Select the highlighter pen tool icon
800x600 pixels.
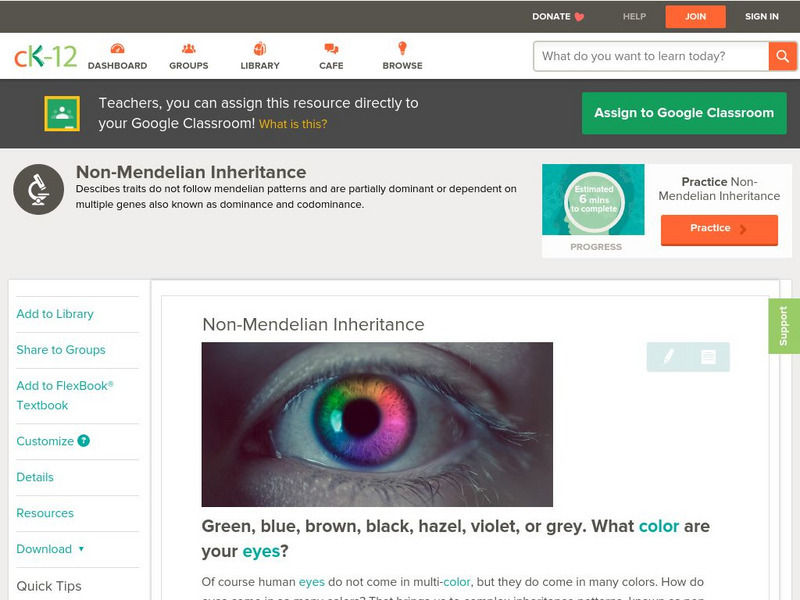click(x=668, y=356)
